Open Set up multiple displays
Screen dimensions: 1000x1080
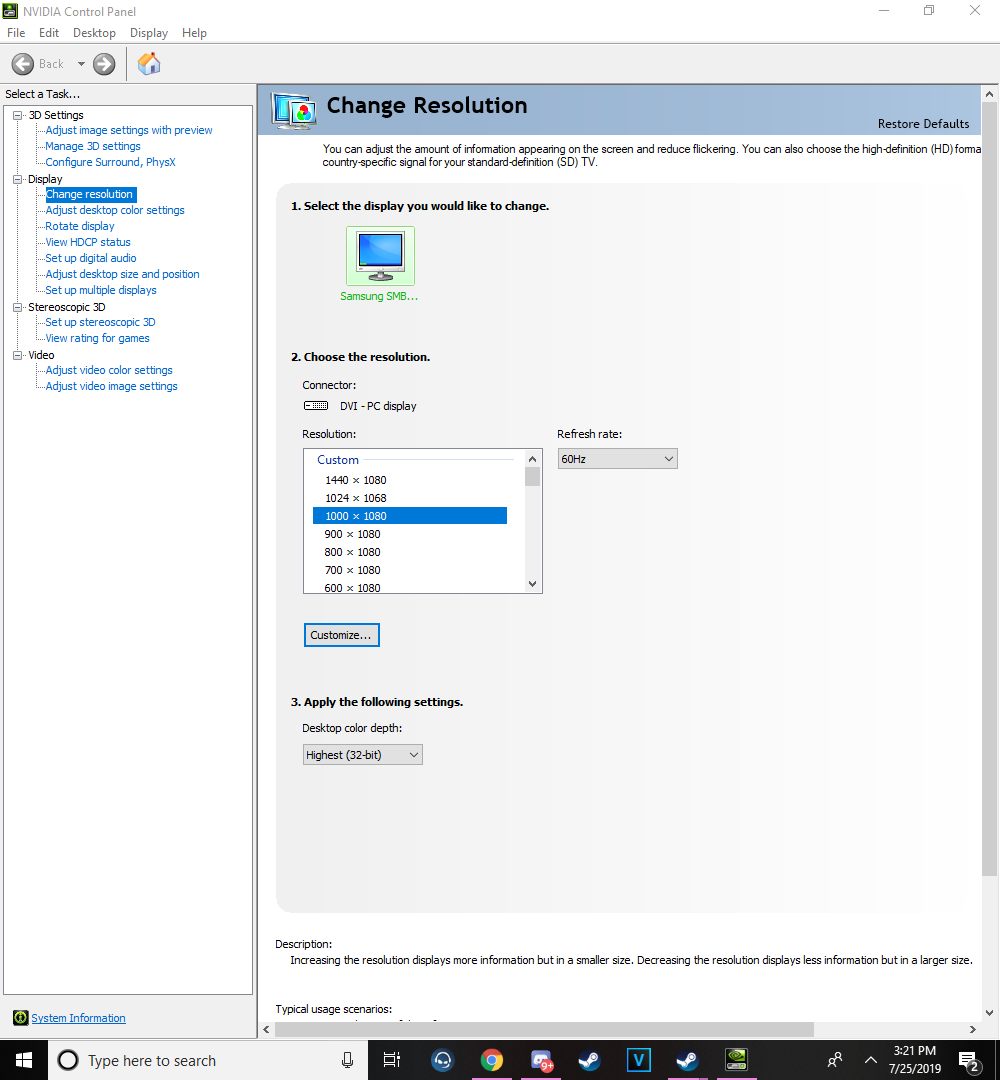point(101,290)
